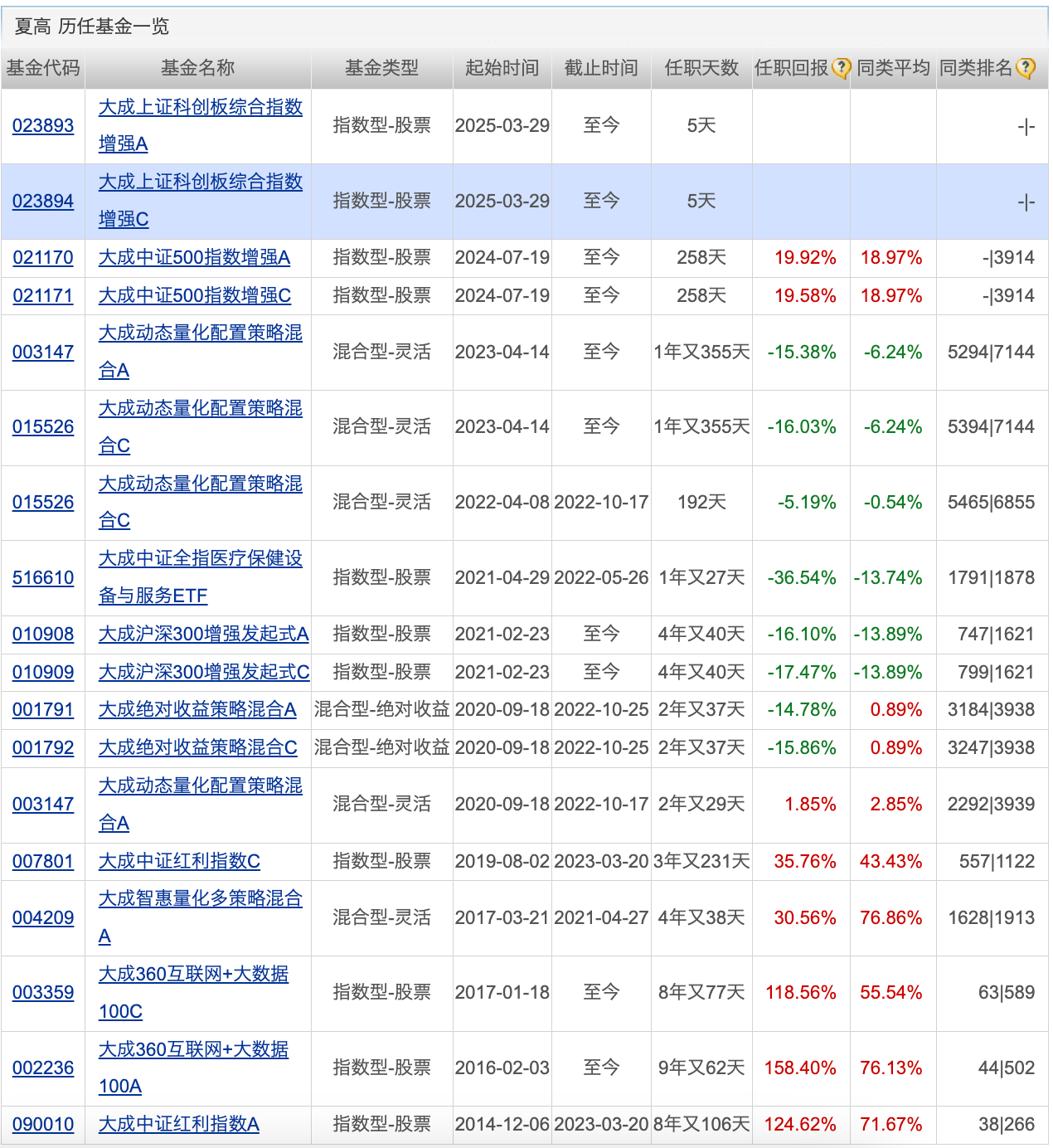Select the ranking cell 557|1122
Screen dimensions: 1053x1148
pos(997,862)
